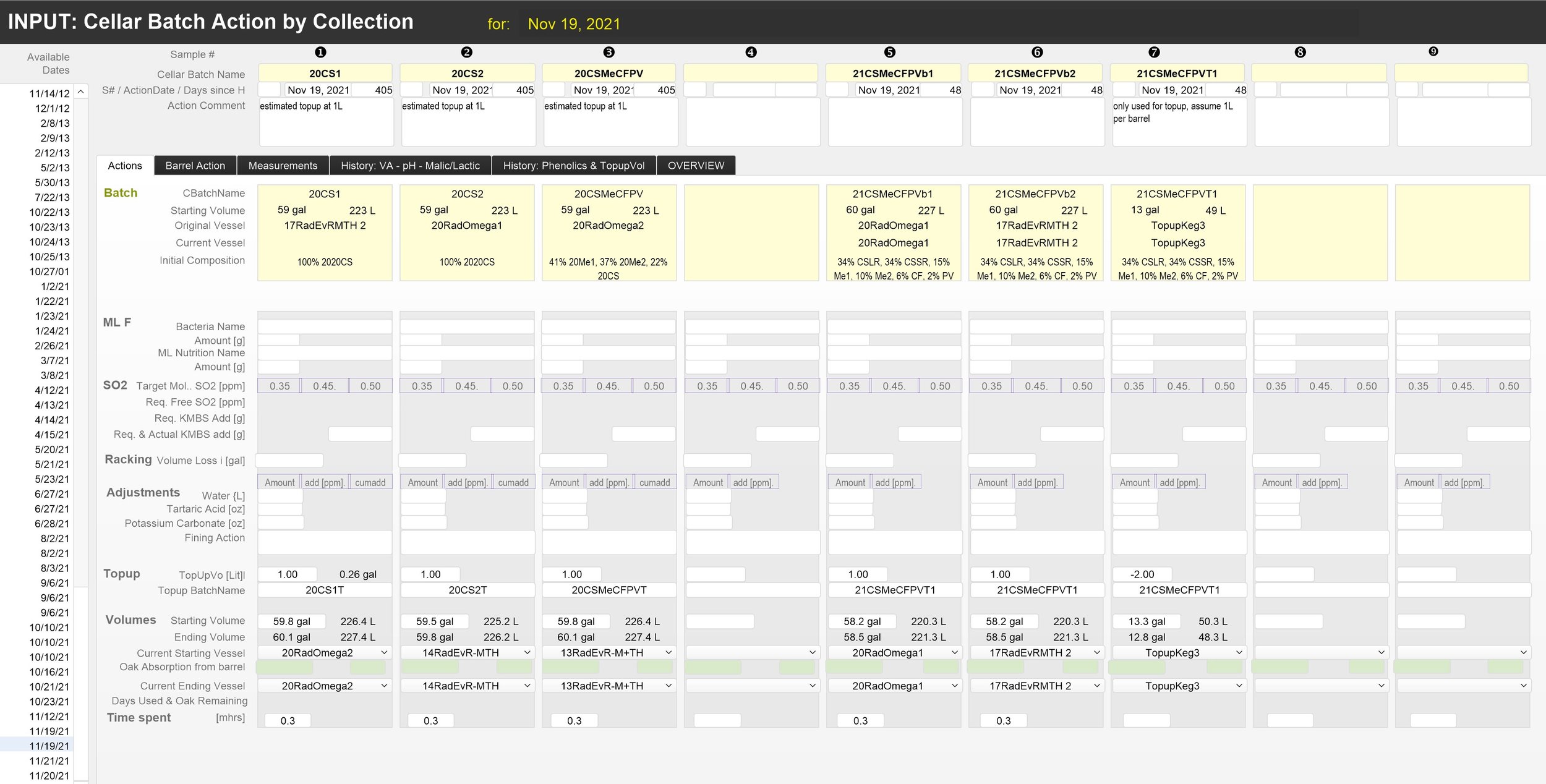
Task: Open Current Ending Vessel dropdown TopupKeg3
Action: pos(1179,686)
